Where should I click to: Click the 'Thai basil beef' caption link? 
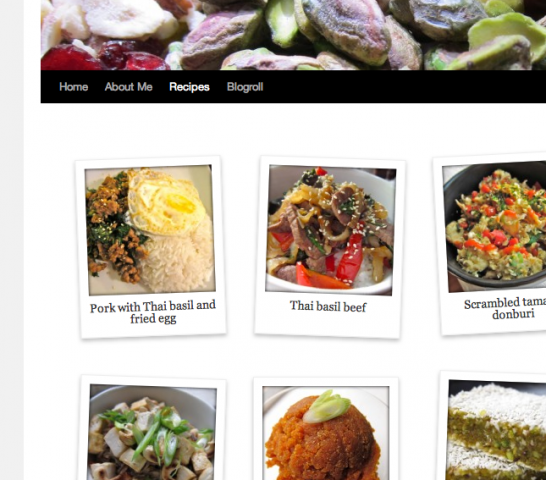[x=328, y=307]
